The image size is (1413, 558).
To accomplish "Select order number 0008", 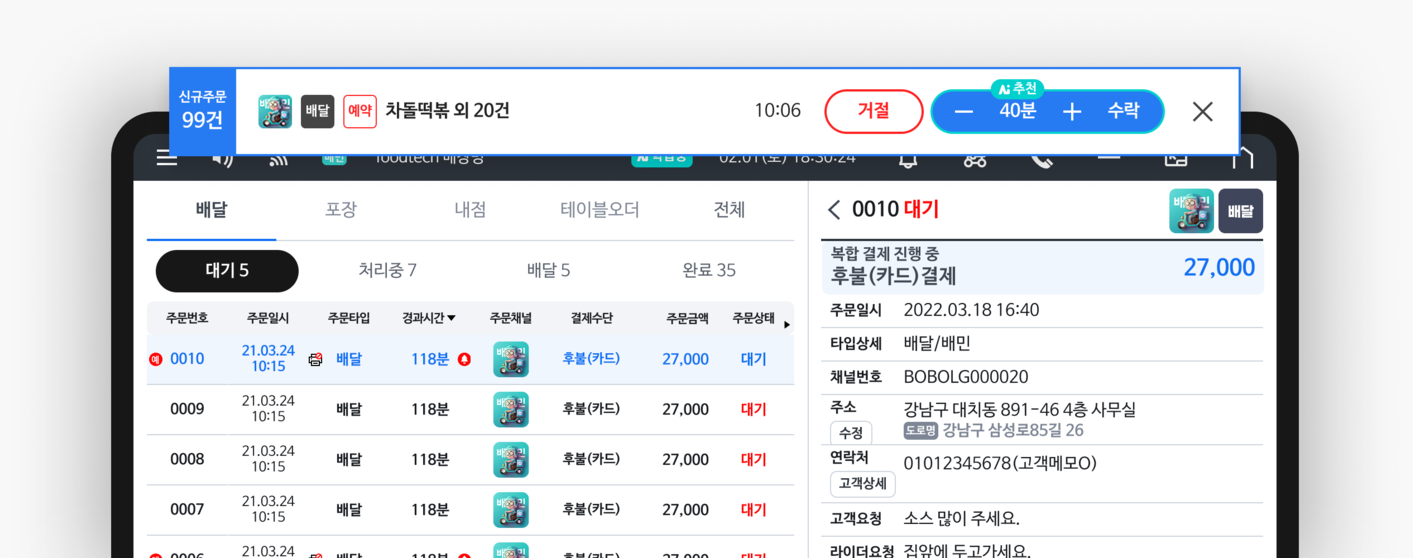I will tap(187, 459).
